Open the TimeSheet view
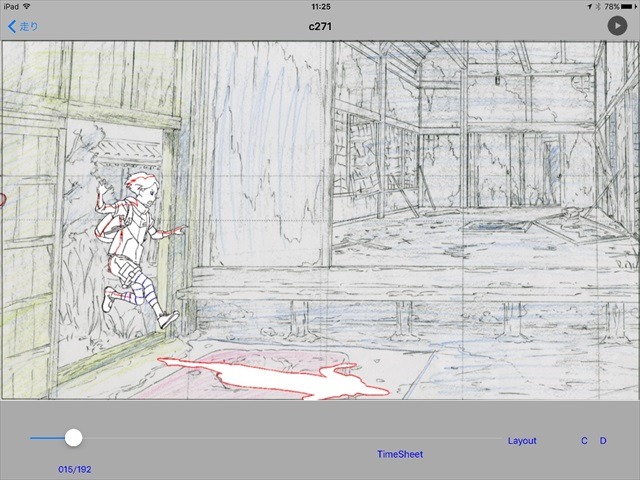This screenshot has height=480, width=640. [x=399, y=454]
